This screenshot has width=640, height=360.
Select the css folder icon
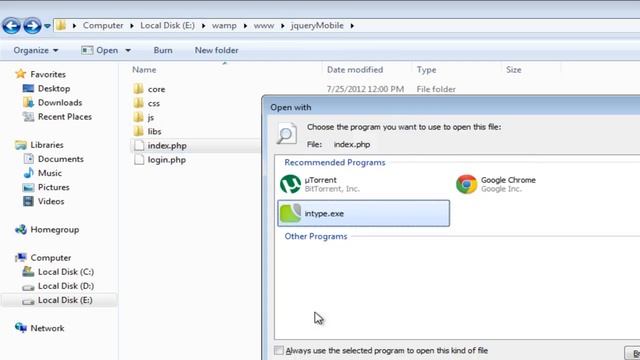pos(139,103)
